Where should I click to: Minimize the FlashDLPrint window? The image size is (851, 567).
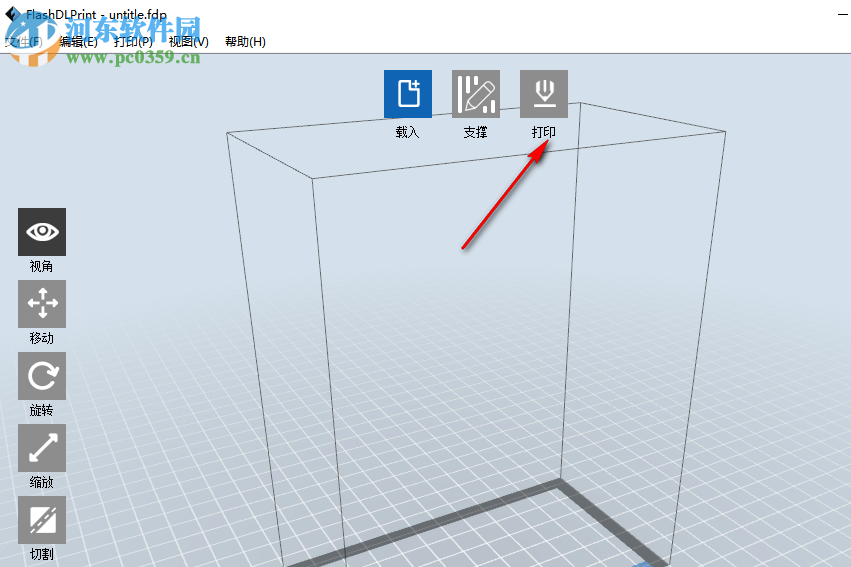843,15
